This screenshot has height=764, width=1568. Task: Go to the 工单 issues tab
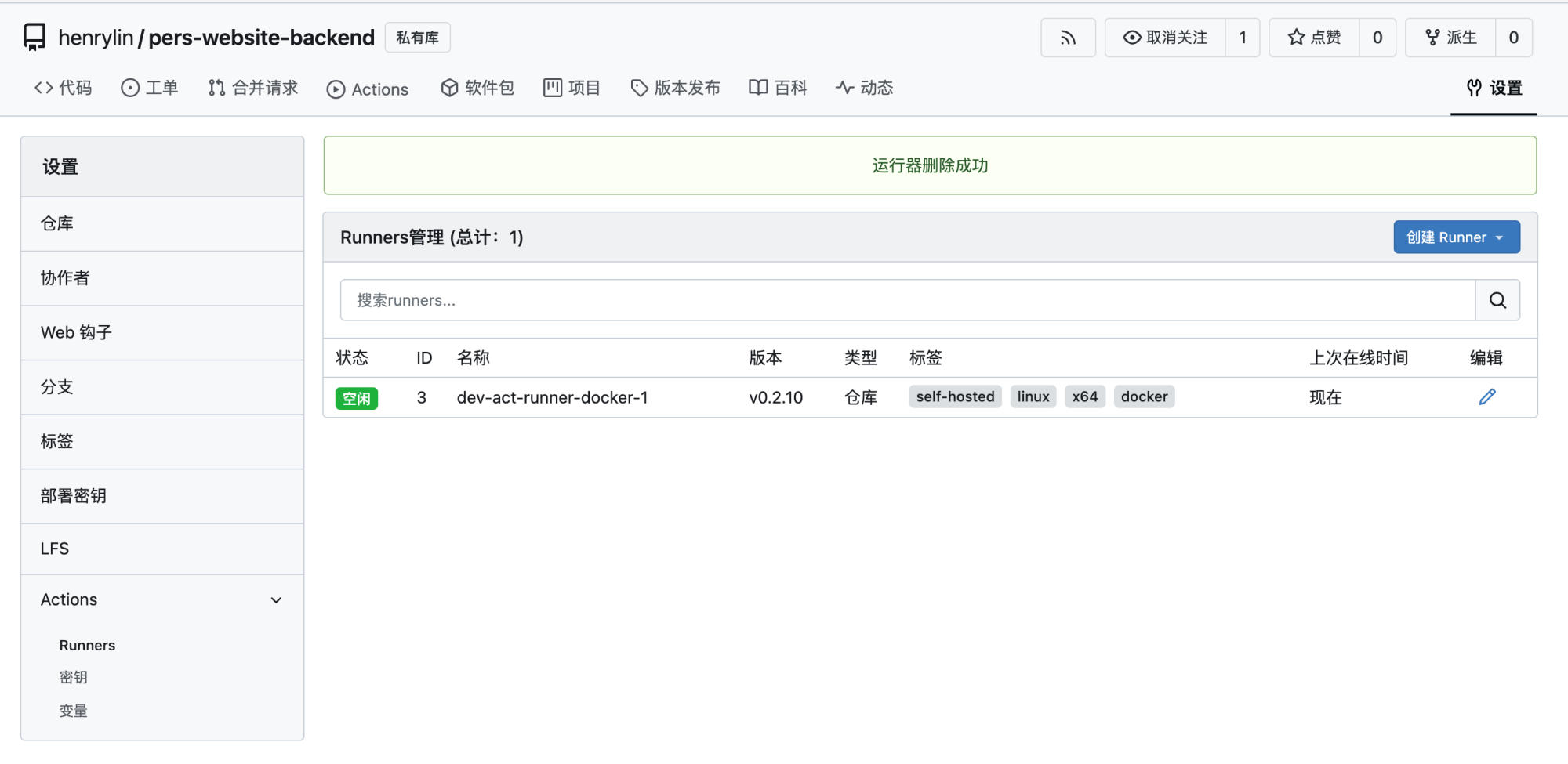pyautogui.click(x=150, y=88)
